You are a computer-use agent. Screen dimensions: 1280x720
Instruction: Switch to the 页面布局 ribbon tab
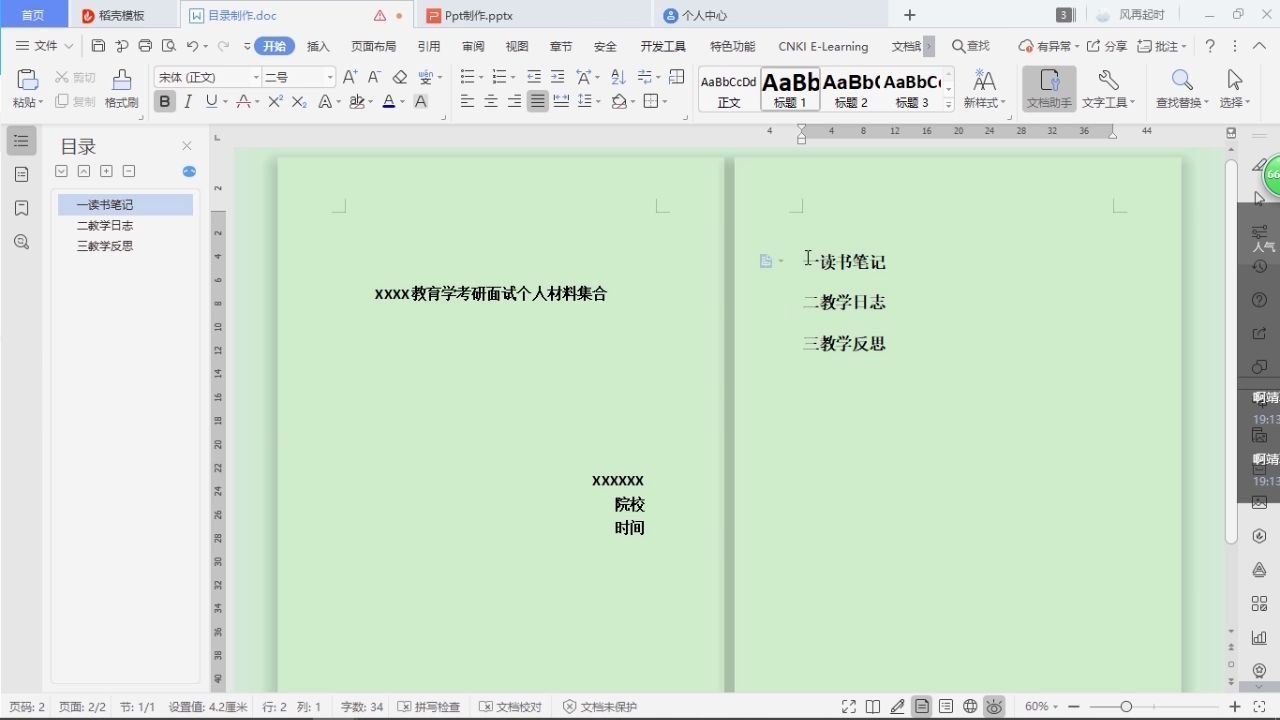click(x=373, y=46)
